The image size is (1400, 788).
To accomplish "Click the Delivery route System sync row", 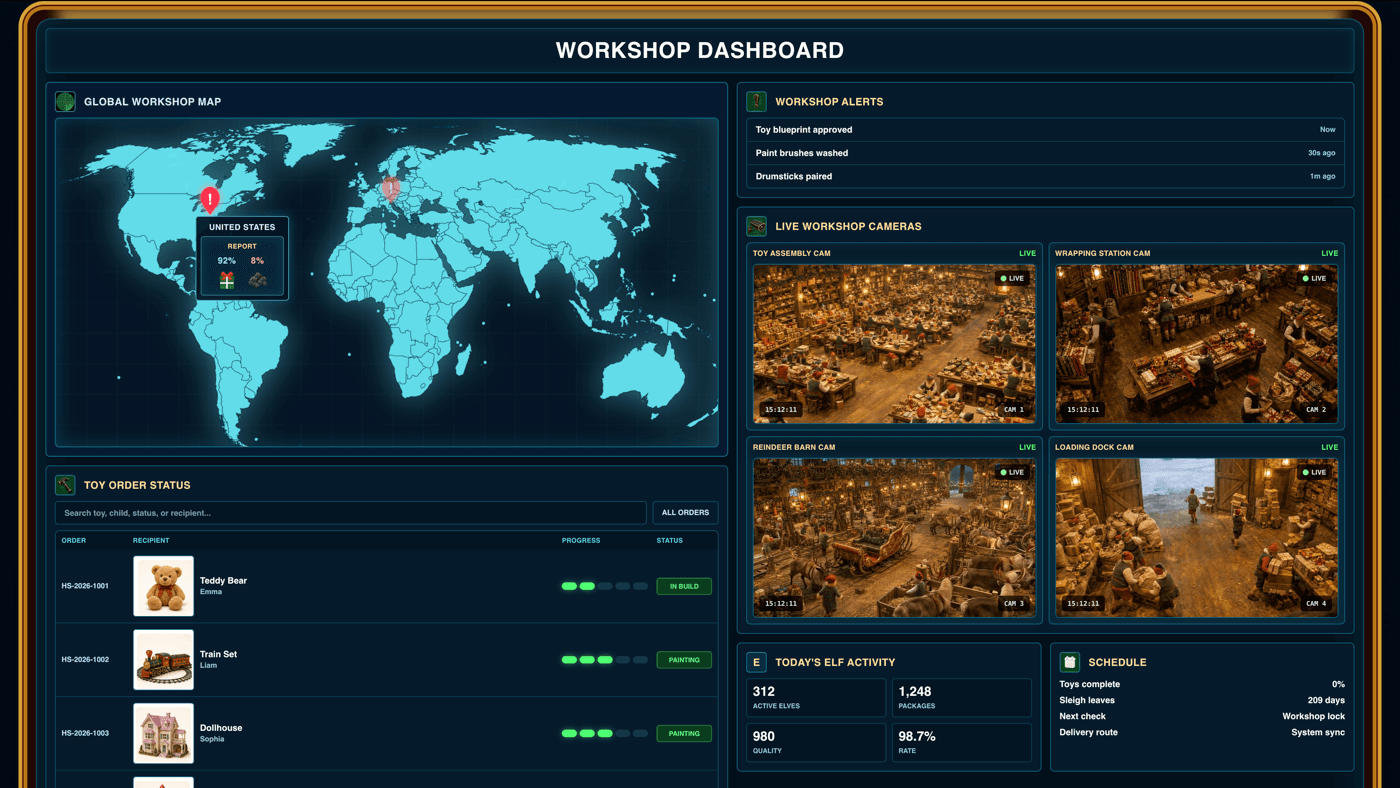I will point(1202,732).
